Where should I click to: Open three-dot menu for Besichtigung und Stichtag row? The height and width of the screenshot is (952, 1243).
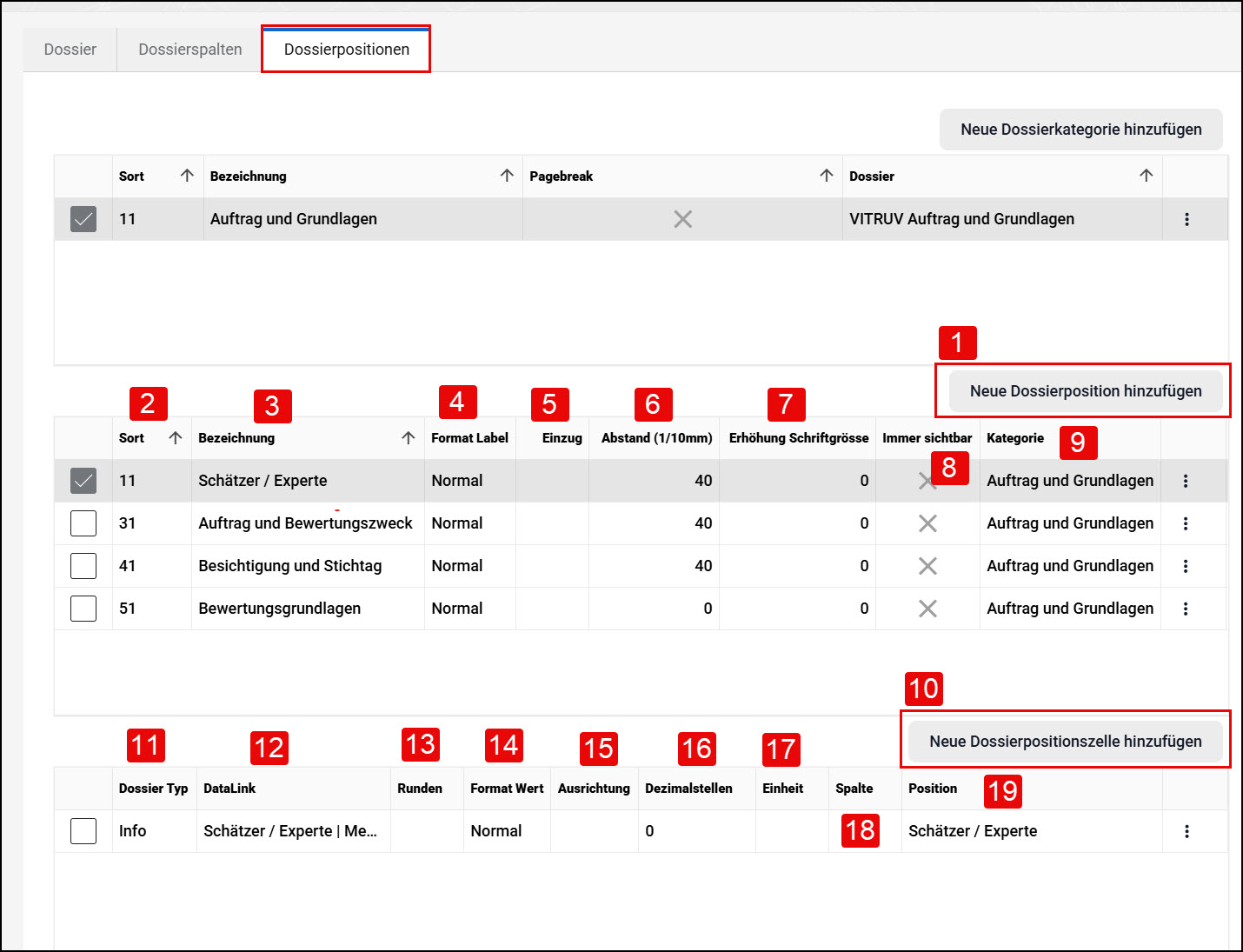1186,566
